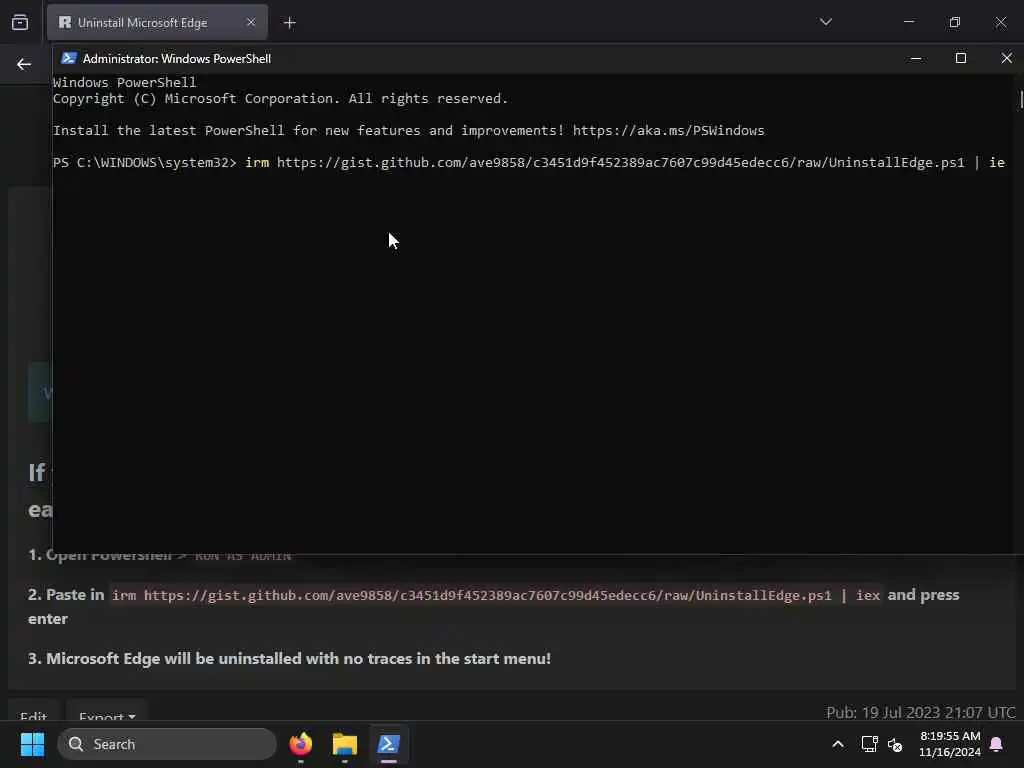Click the irm command line in PowerShell

pos(624,162)
